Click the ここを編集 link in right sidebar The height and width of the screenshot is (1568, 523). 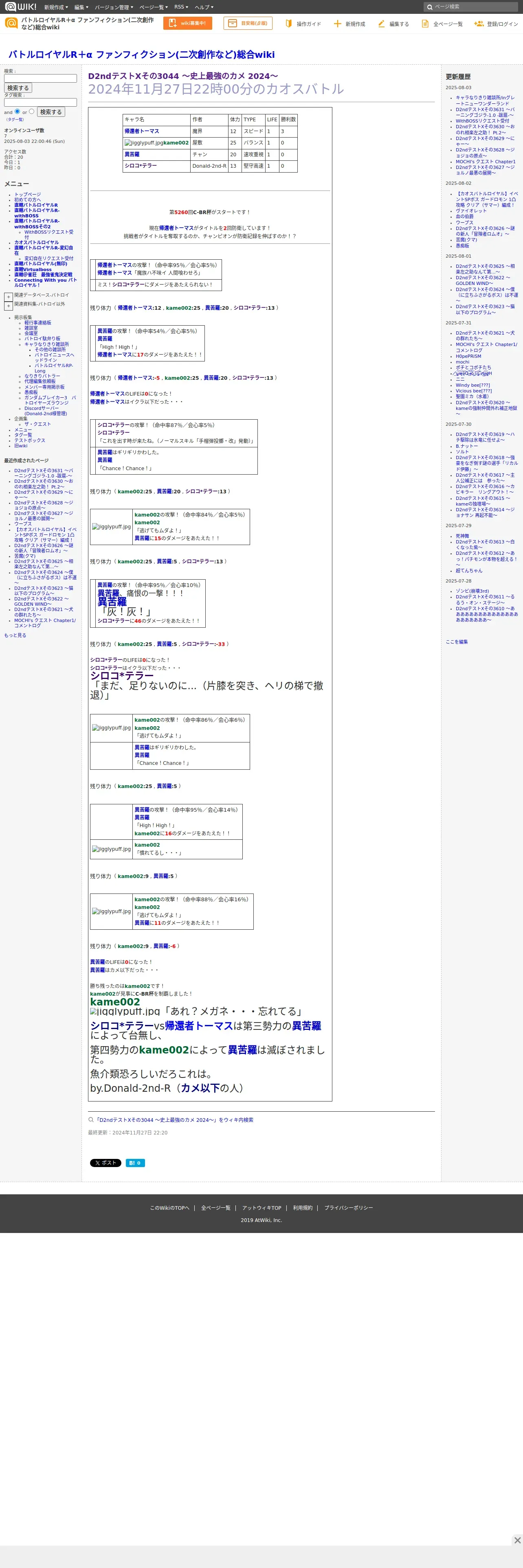point(457,642)
